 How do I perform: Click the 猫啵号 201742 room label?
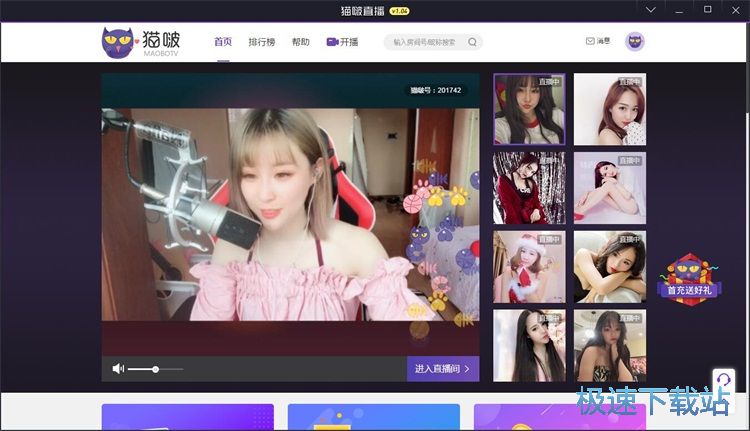click(436, 90)
